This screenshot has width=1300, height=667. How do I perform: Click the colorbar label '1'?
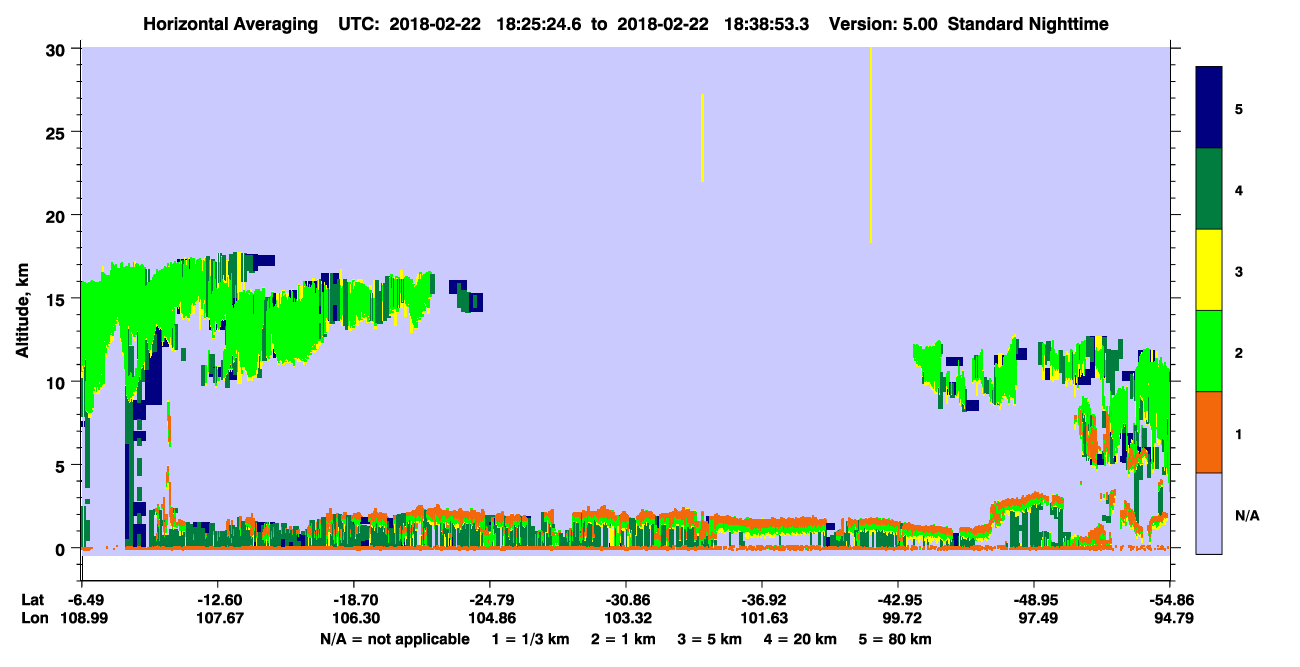click(1239, 434)
